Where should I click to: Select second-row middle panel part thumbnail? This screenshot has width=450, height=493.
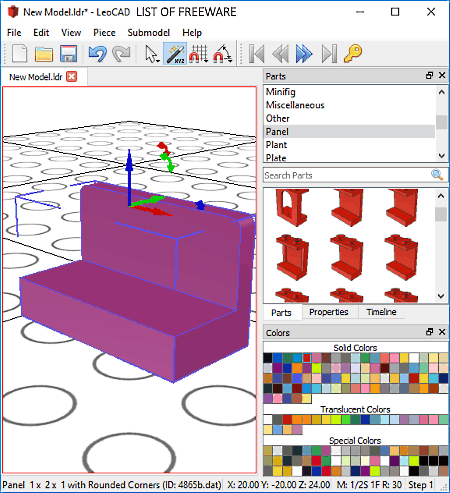coord(347,257)
